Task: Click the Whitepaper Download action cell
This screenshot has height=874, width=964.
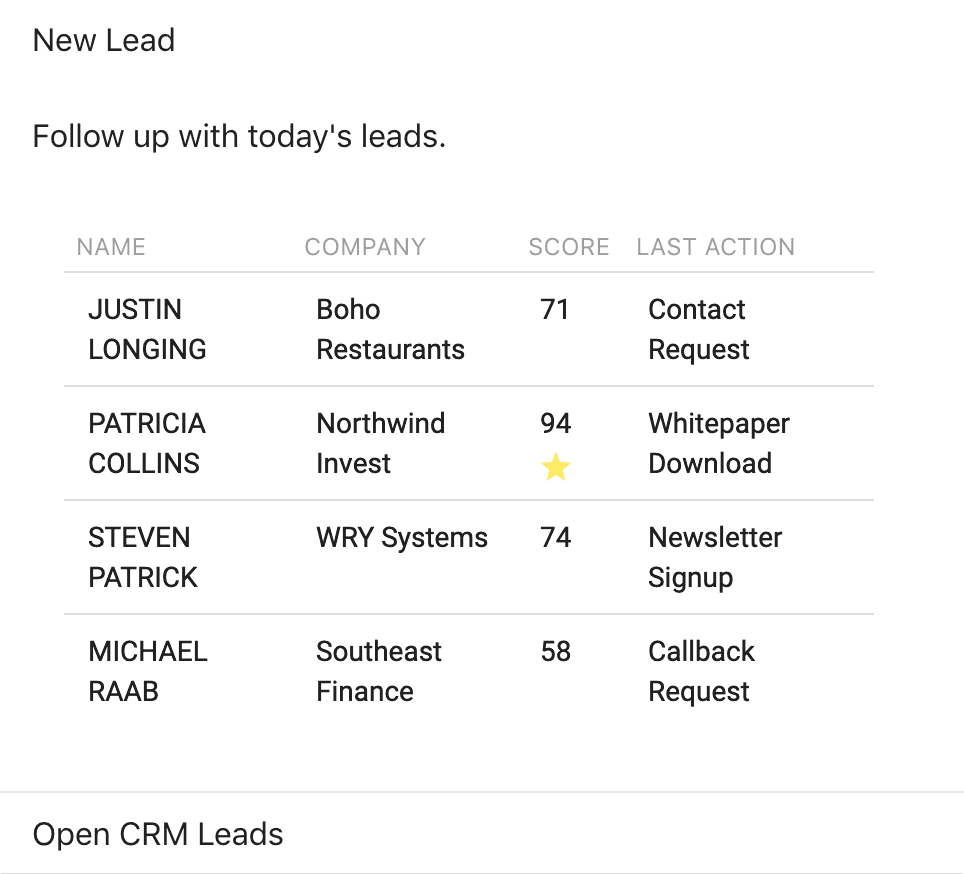Action: [719, 443]
